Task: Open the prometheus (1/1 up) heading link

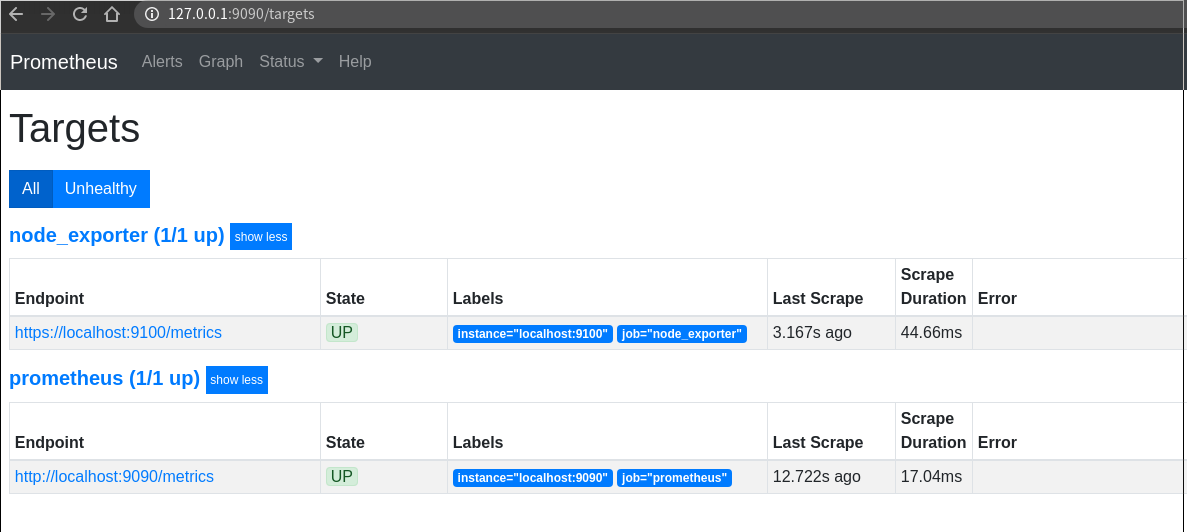Action: (104, 379)
